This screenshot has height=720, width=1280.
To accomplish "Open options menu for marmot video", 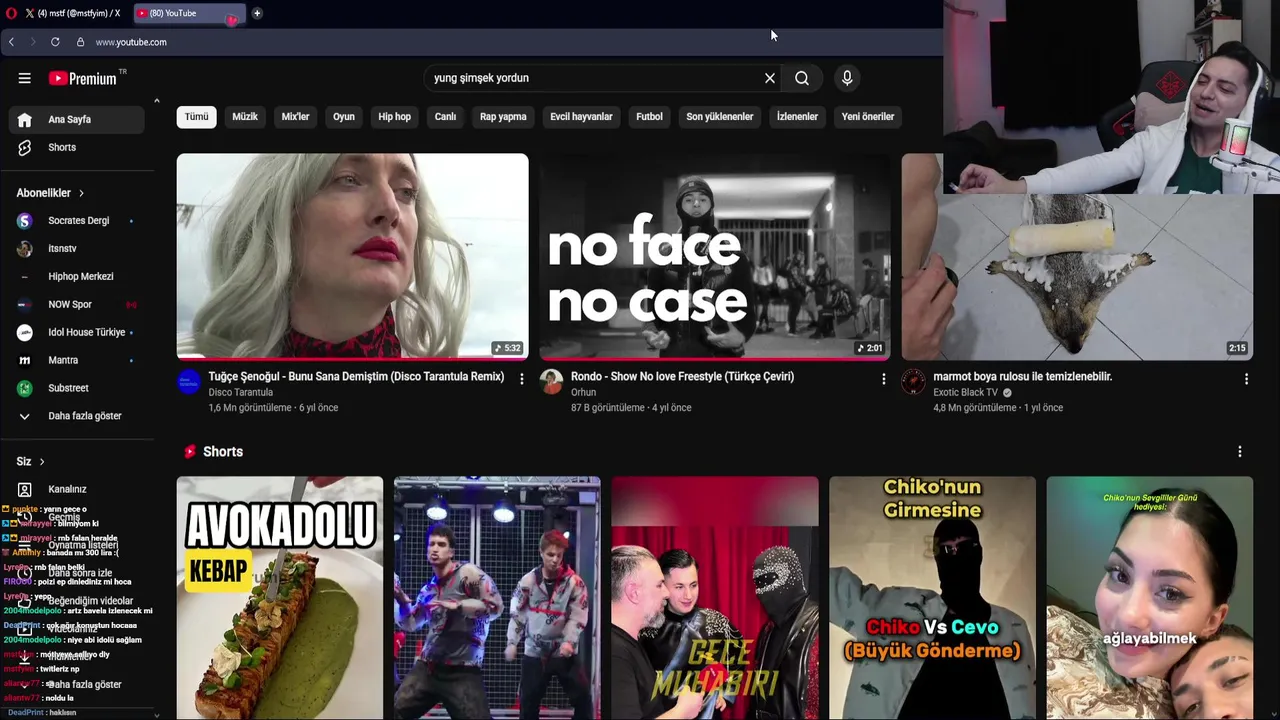I will [1246, 379].
